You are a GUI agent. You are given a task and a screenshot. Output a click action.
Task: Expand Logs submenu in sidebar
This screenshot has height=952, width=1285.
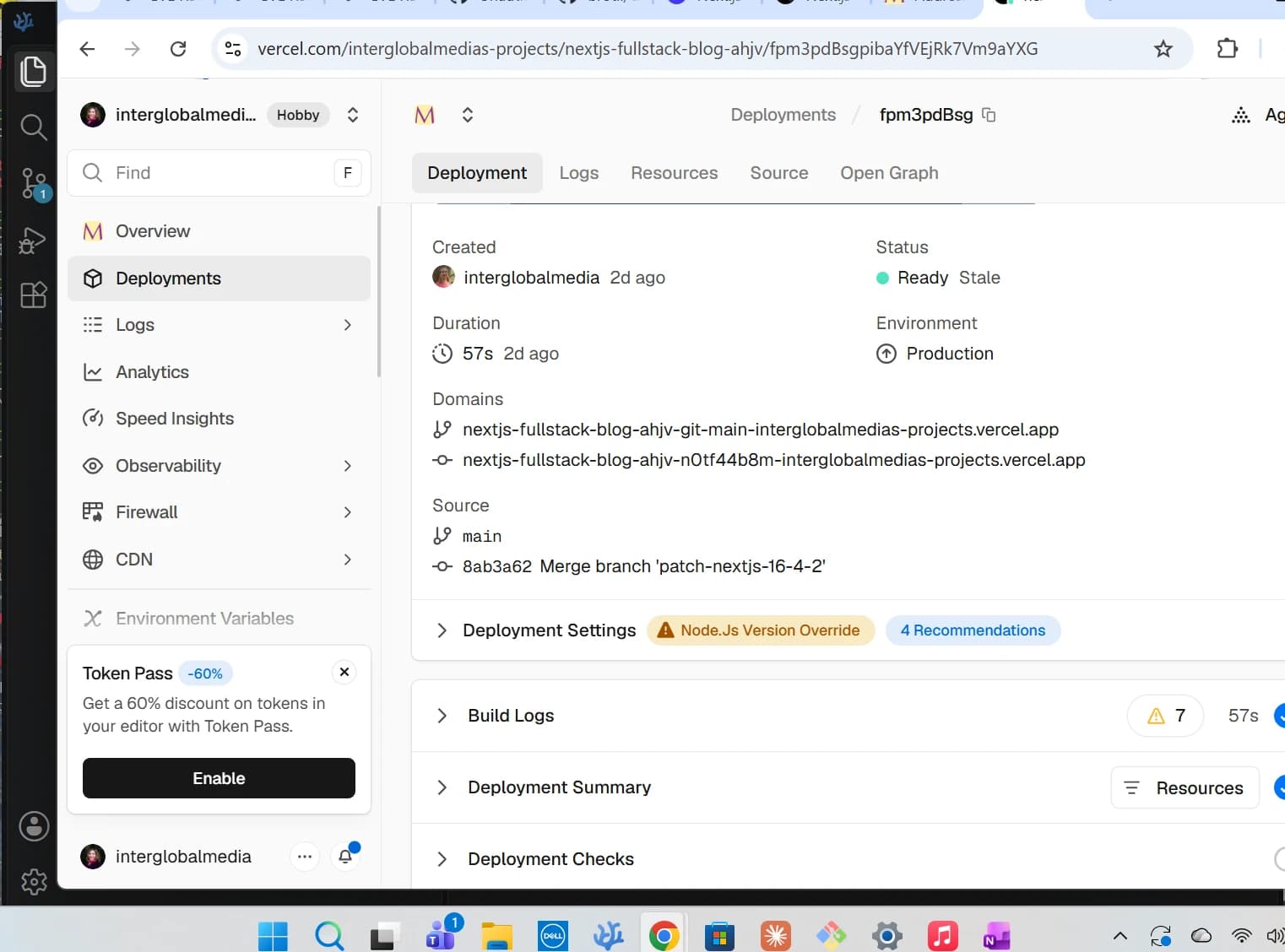pyautogui.click(x=348, y=325)
